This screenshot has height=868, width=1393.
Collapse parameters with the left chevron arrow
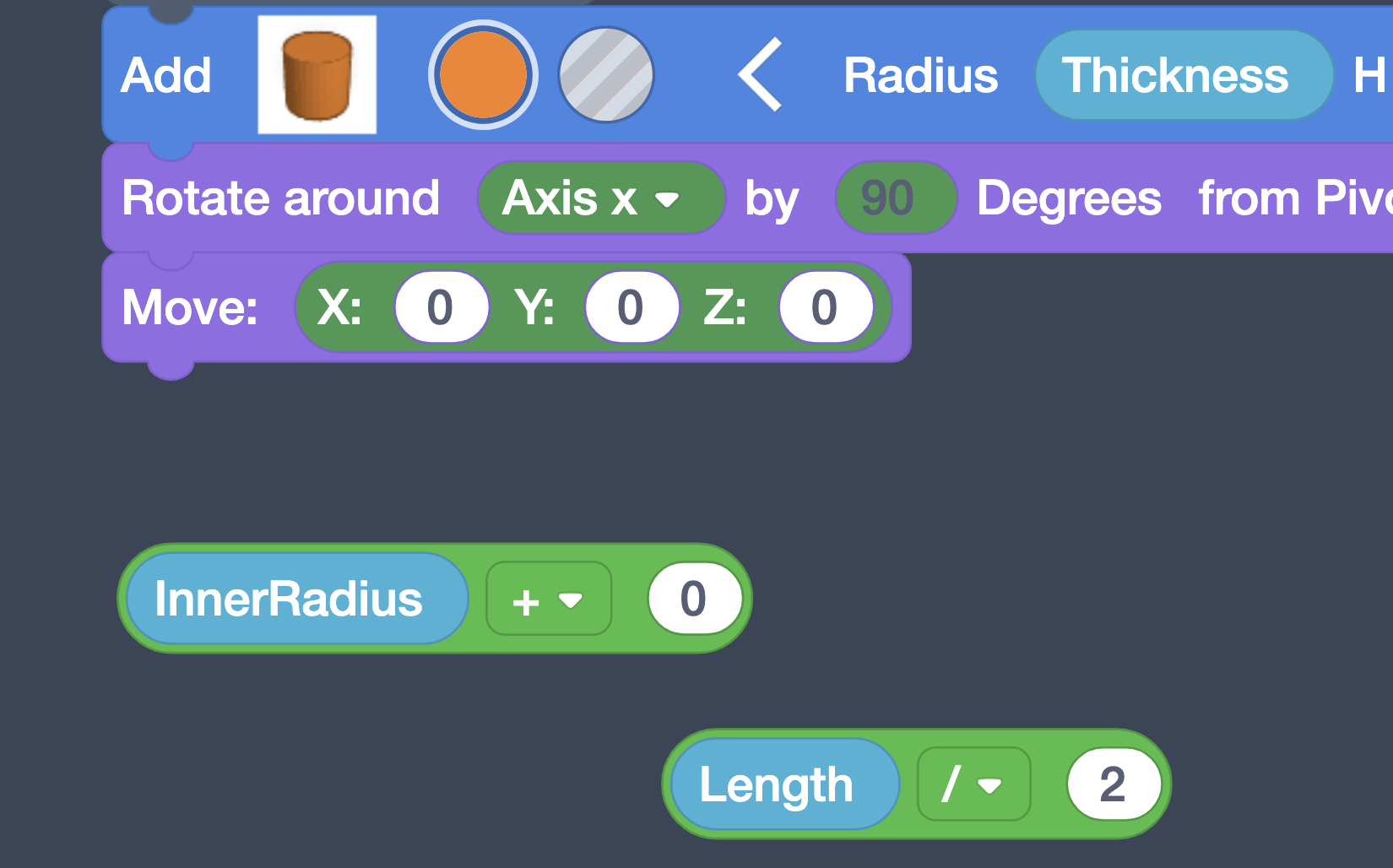click(760, 75)
